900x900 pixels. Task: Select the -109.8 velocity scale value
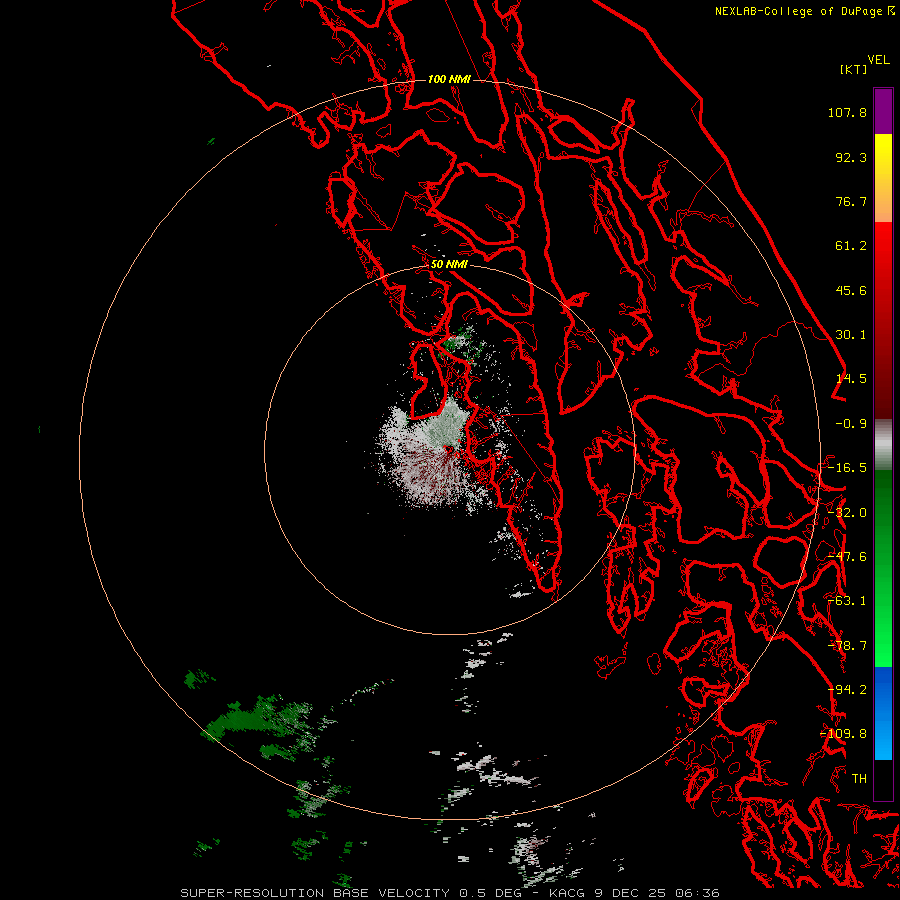click(844, 734)
